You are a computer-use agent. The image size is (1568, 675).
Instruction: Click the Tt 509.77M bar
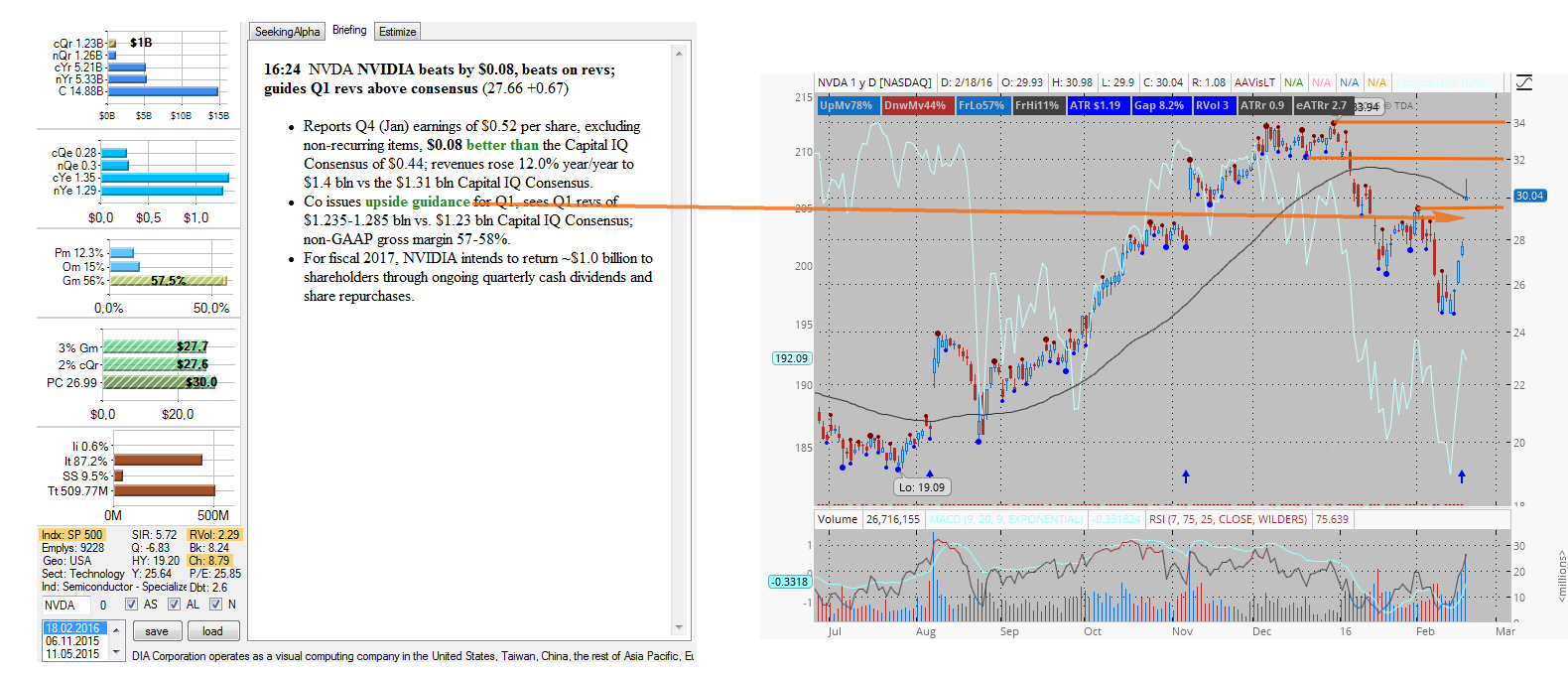point(164,490)
